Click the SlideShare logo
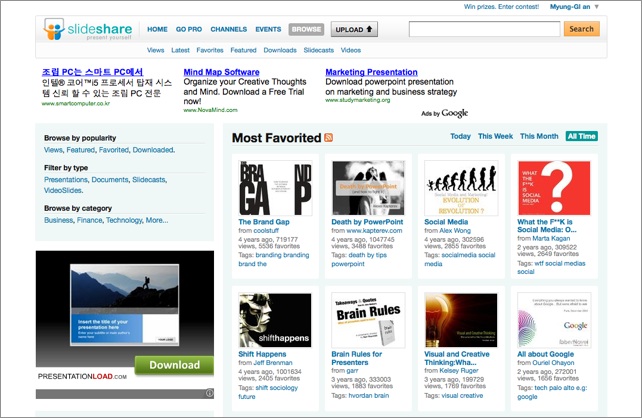 88,29
